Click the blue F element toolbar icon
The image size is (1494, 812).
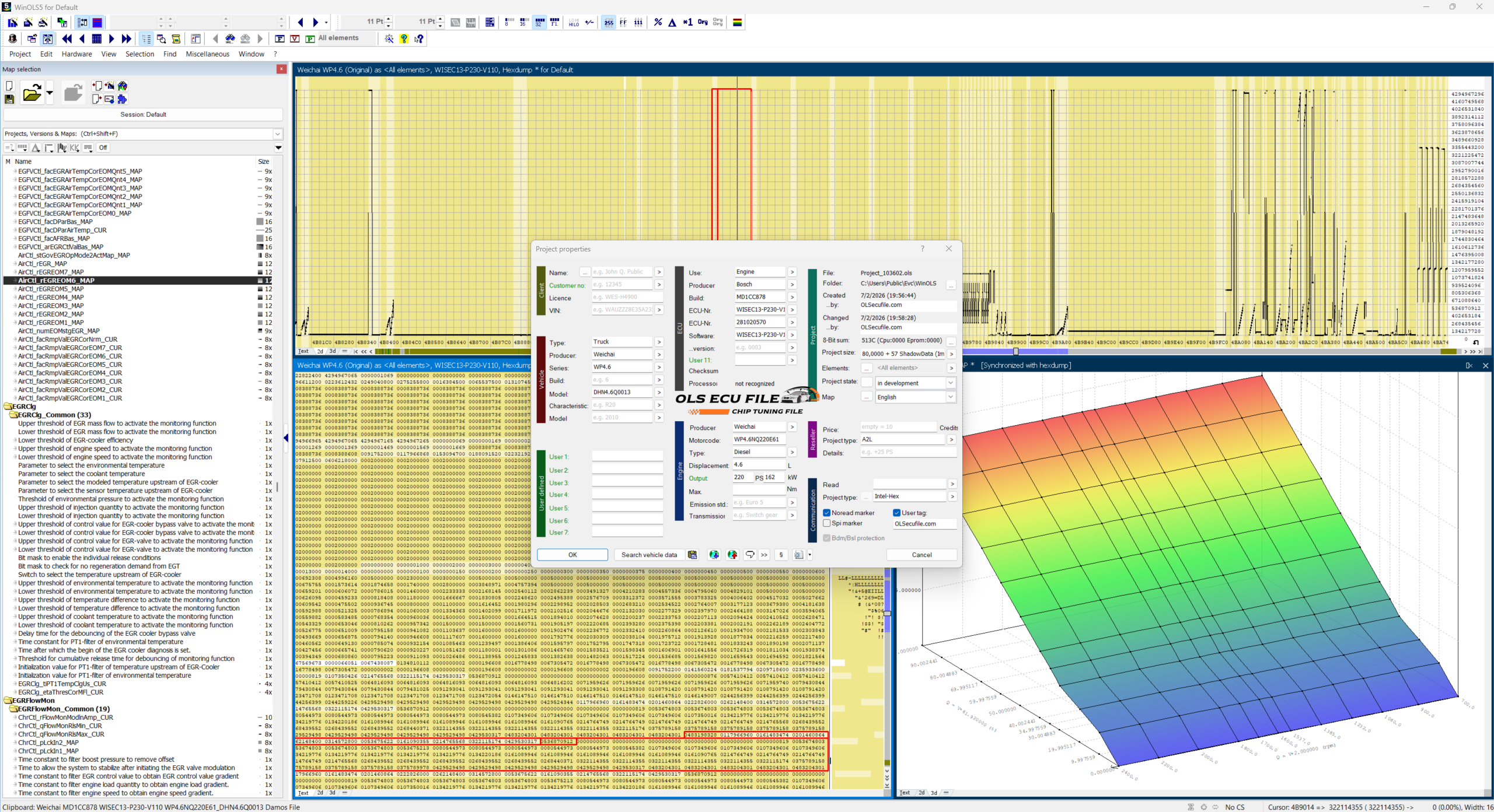[x=280, y=38]
